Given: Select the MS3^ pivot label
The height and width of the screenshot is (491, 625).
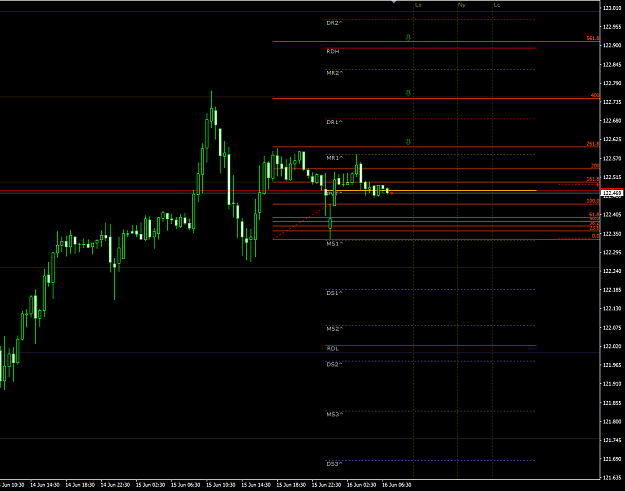Looking at the screenshot, I should [335, 414].
